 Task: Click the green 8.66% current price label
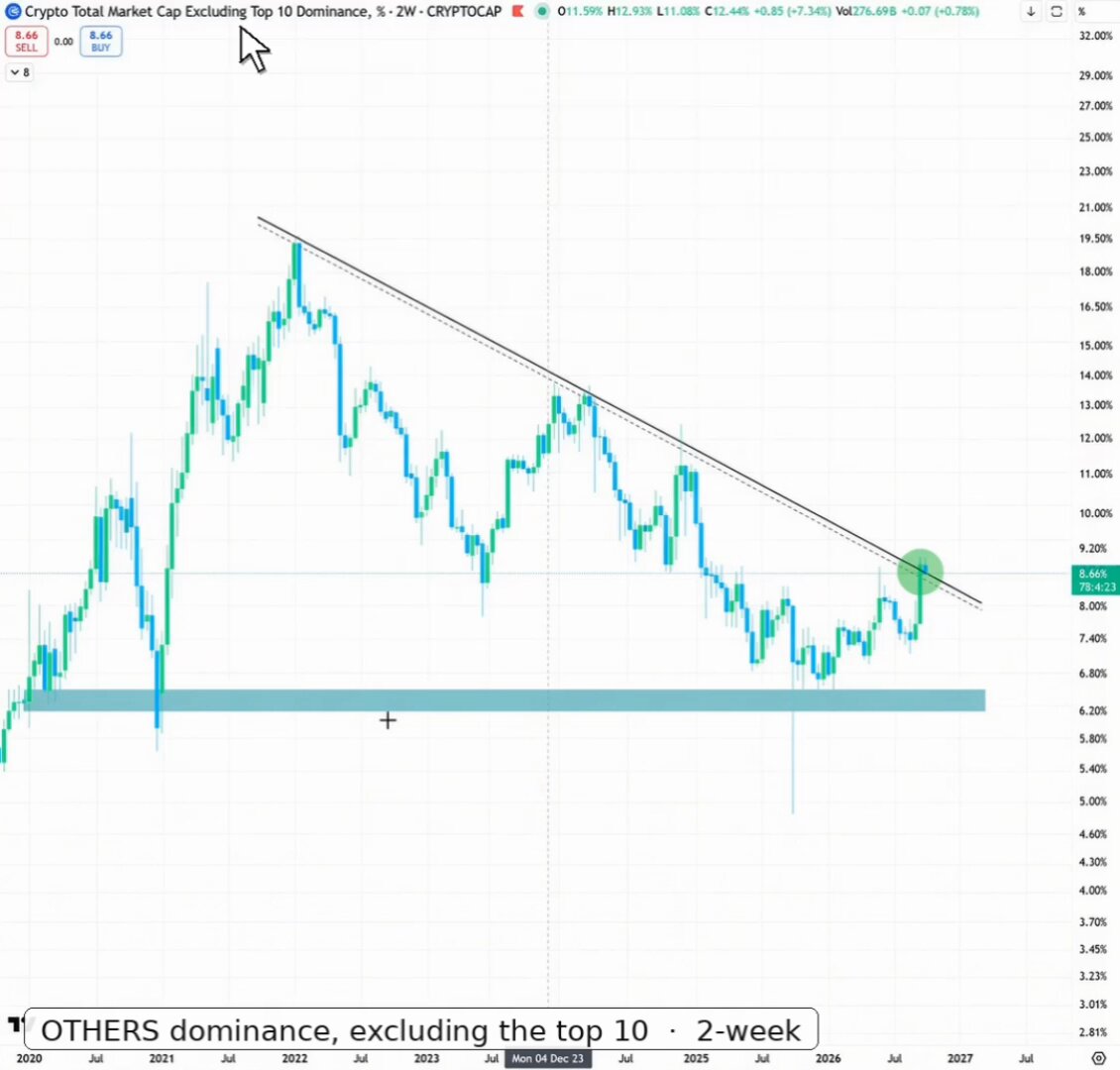point(1095,580)
